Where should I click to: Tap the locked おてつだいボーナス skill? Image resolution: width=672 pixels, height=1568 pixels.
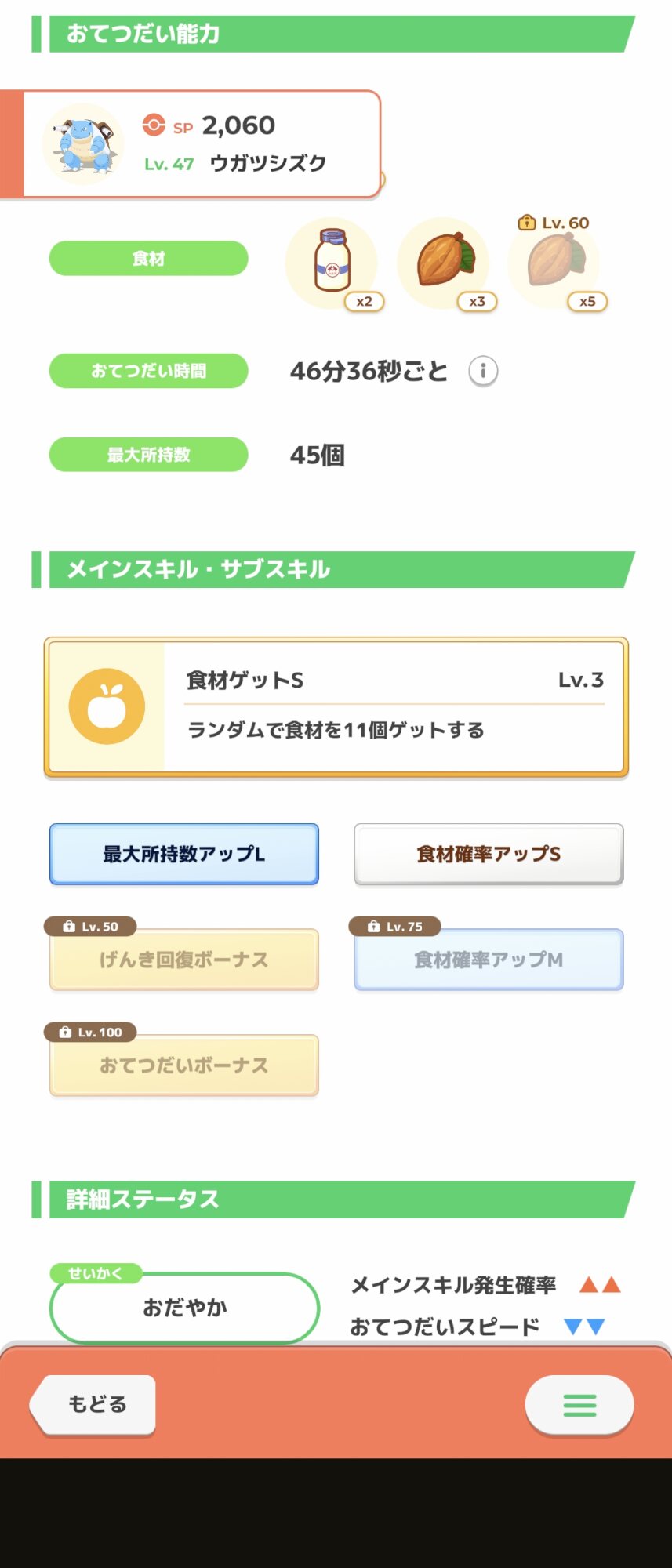point(184,1065)
